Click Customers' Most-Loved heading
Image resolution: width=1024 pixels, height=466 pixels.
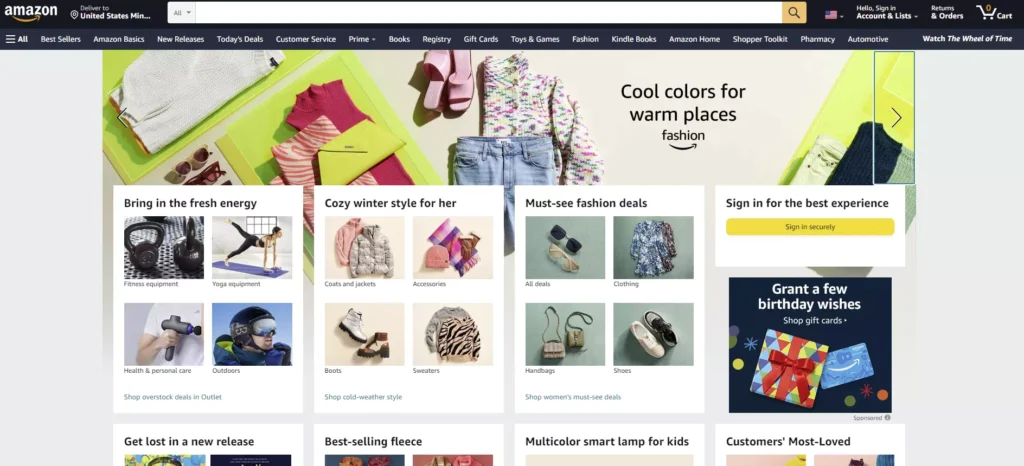pos(788,442)
